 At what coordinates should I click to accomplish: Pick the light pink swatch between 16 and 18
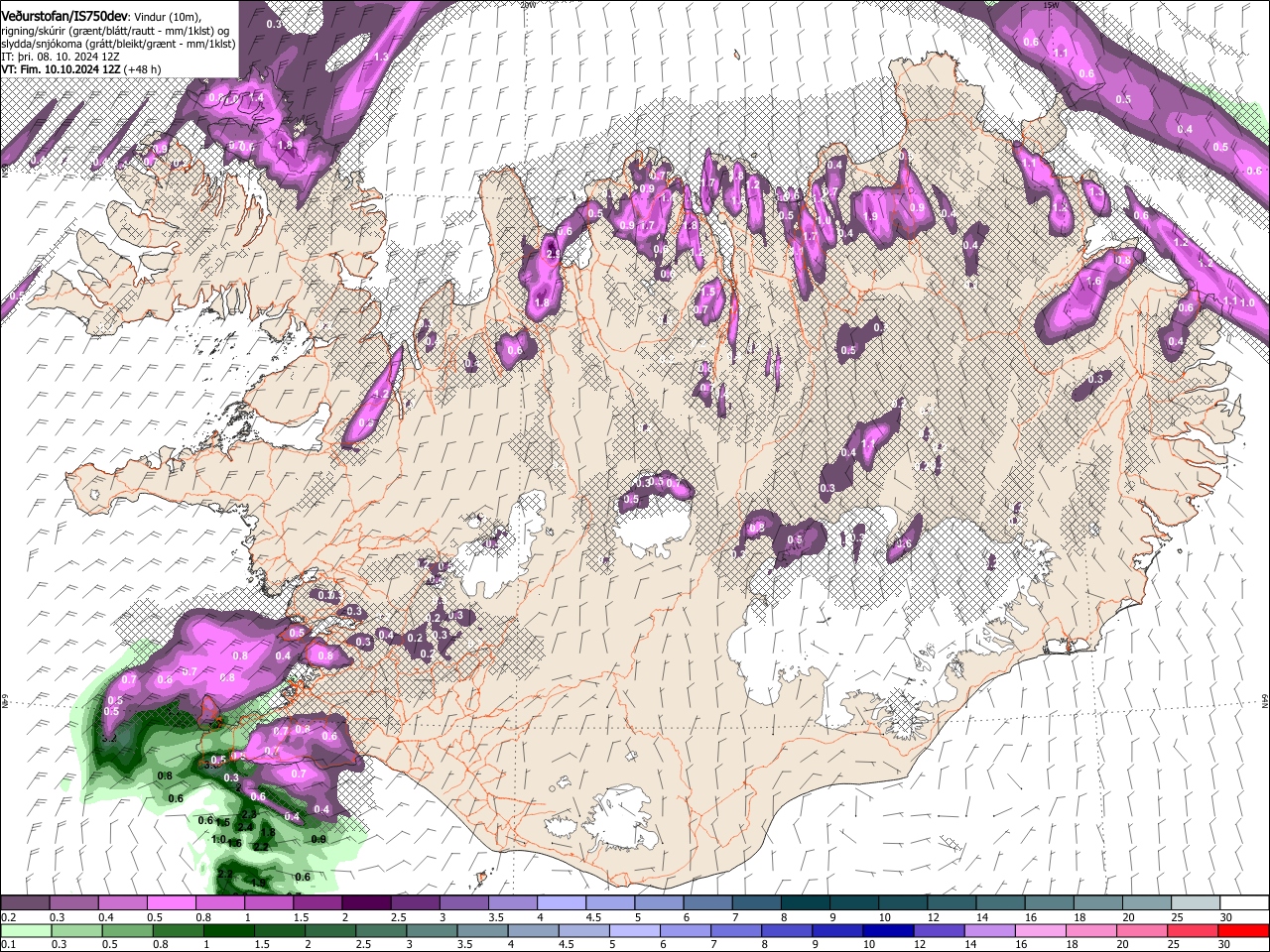[1041, 931]
